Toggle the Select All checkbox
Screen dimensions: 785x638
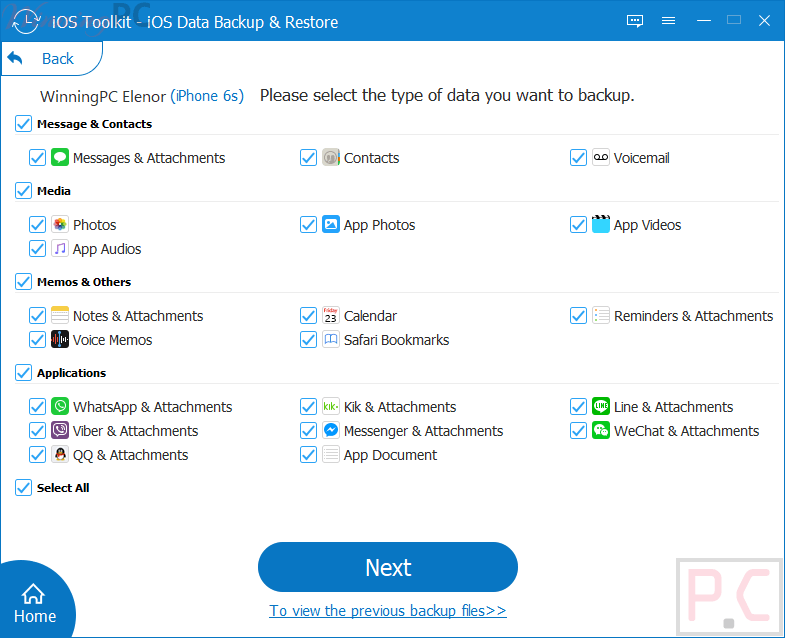[23, 487]
